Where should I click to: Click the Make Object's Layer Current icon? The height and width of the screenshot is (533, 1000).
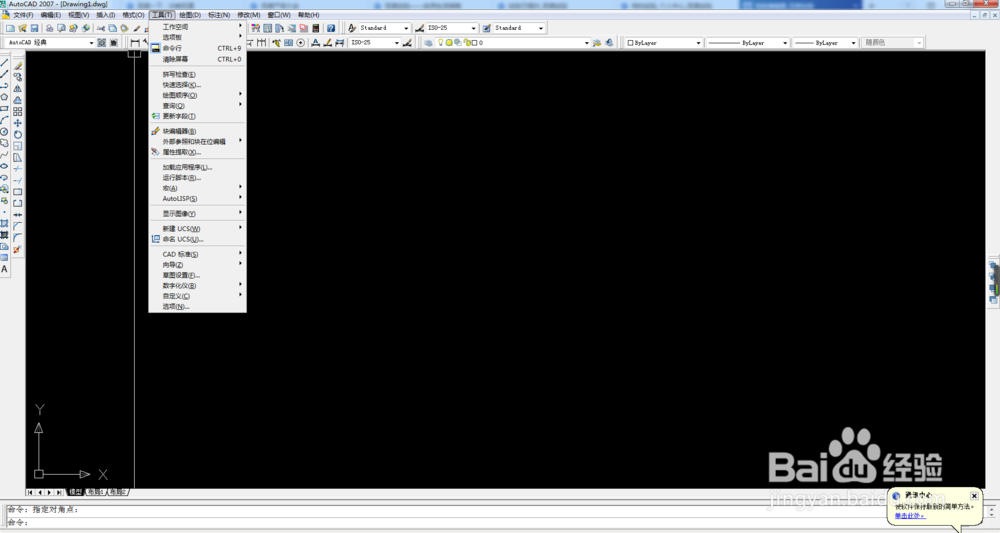click(x=597, y=43)
